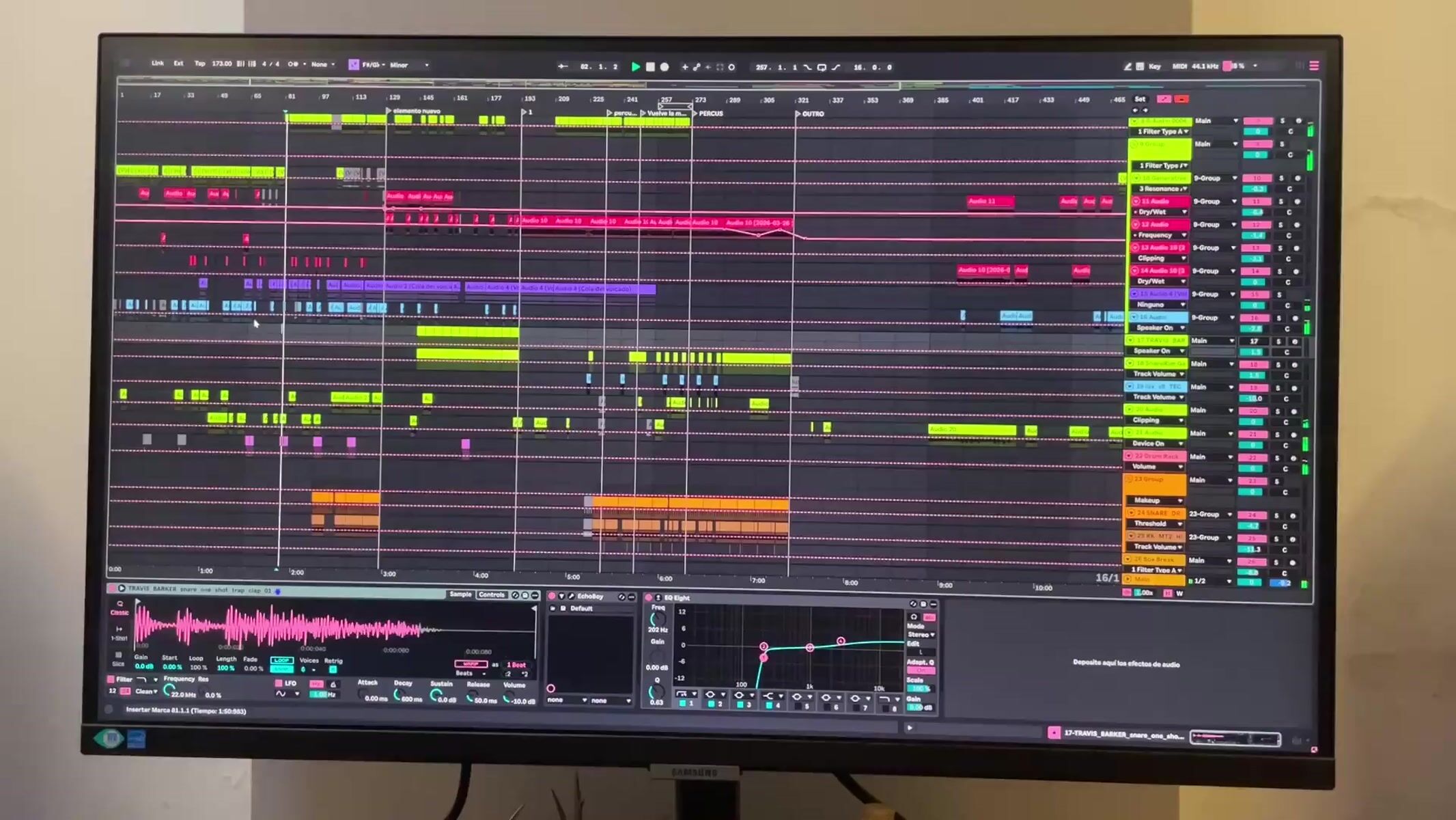Click the Tap tempo button
The height and width of the screenshot is (820, 1456).
pyautogui.click(x=199, y=64)
